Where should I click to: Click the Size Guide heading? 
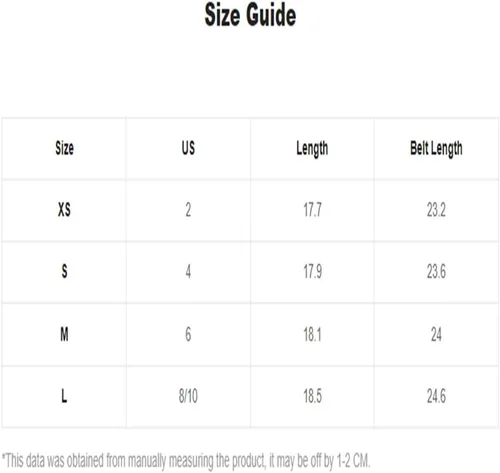(250, 15)
